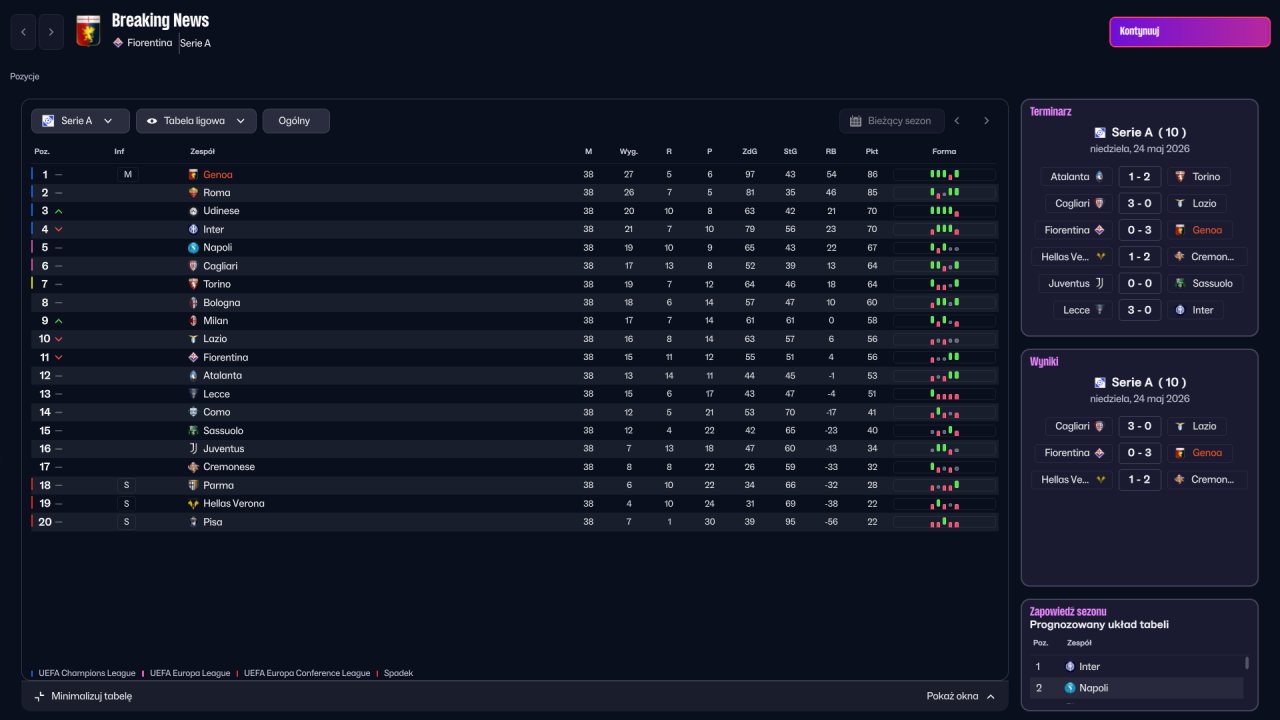The height and width of the screenshot is (720, 1280).
Task: Click the Terminarz panel heading
Action: [1050, 112]
